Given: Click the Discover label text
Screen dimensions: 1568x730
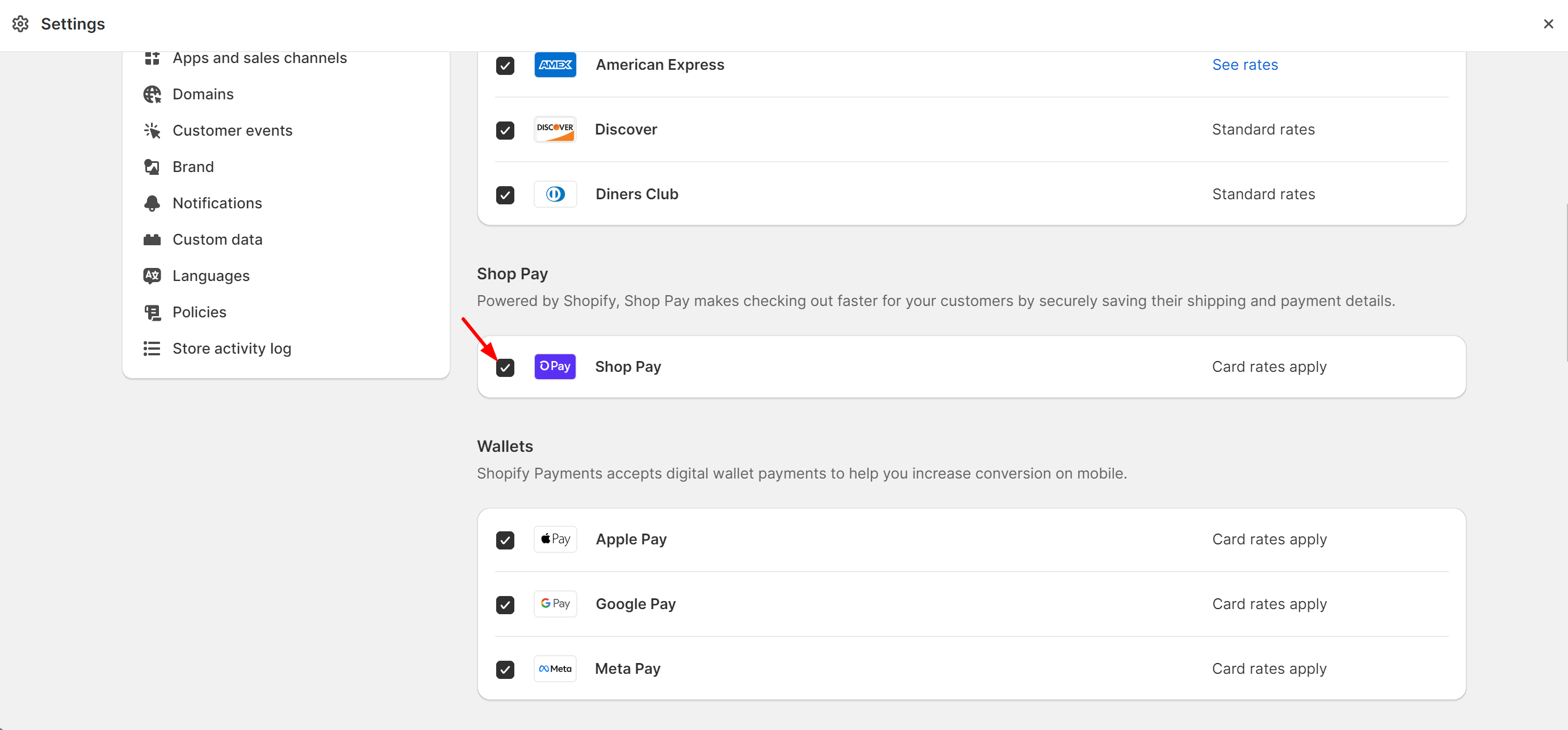Looking at the screenshot, I should 626,129.
